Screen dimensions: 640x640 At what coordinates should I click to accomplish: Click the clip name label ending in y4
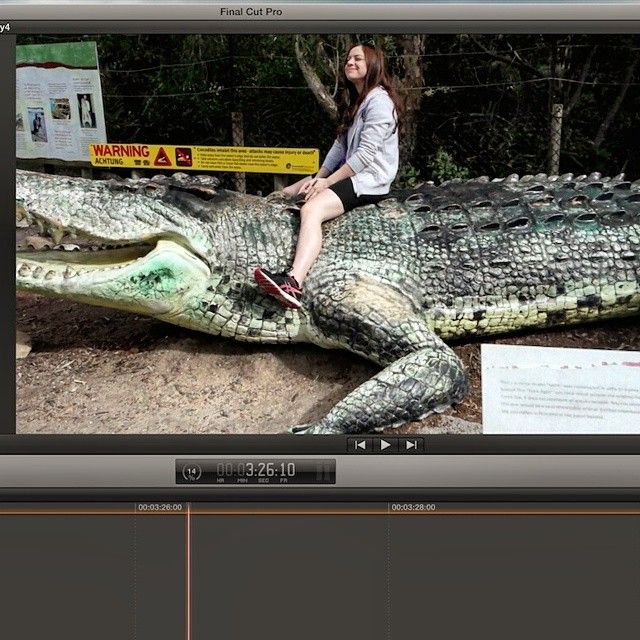[6, 27]
